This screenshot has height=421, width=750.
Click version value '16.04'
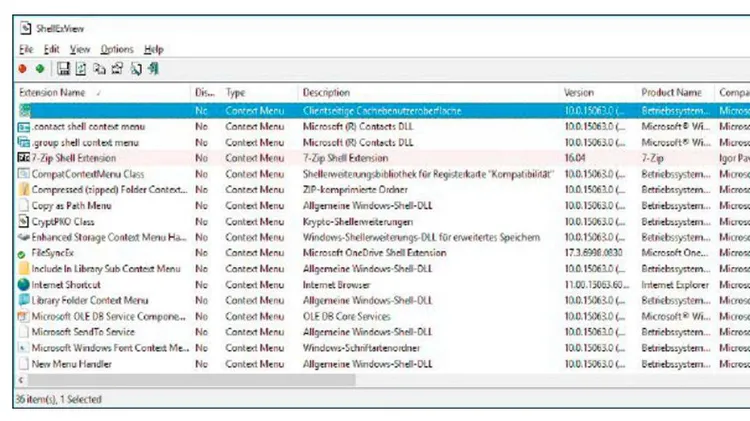point(575,158)
